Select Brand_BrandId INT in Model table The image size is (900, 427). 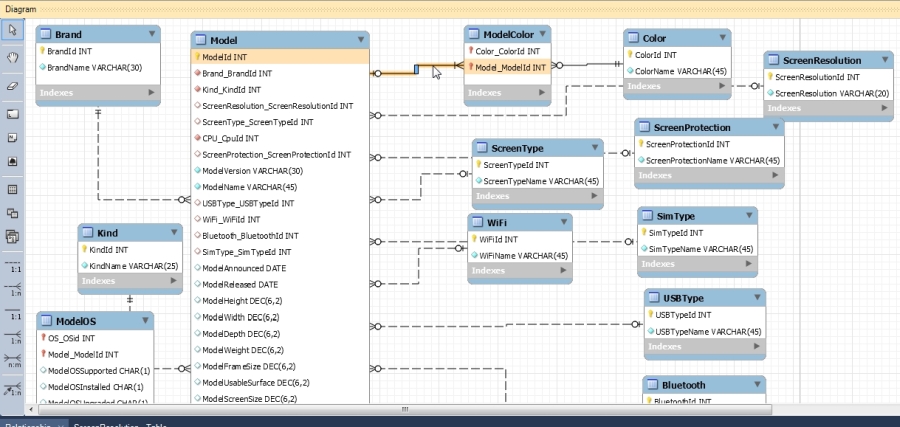280,73
